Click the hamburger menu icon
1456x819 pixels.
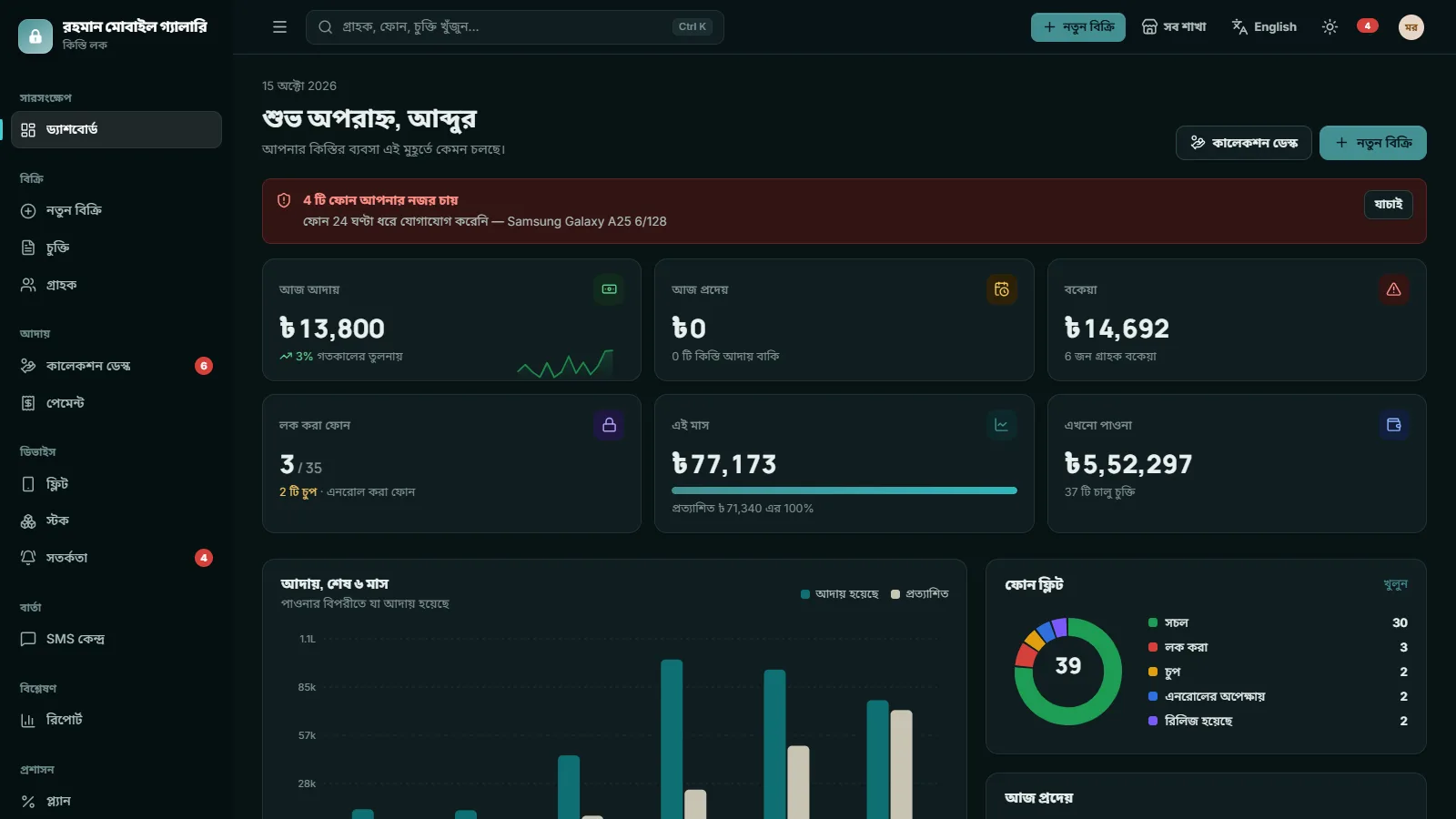[279, 27]
